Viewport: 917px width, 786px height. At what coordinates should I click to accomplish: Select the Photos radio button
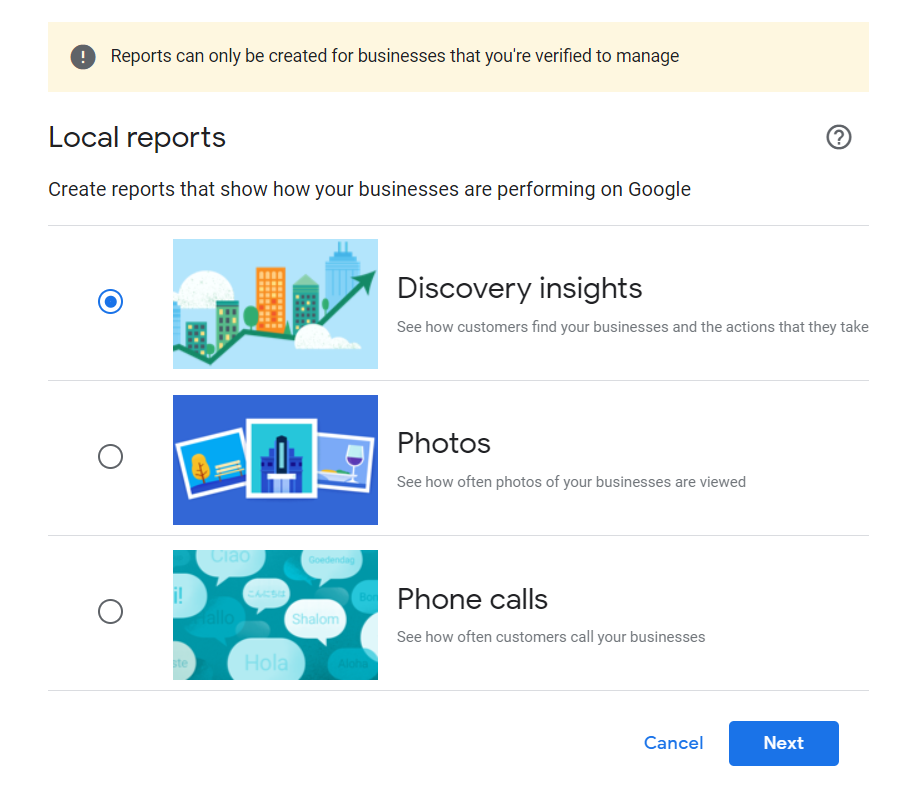click(x=111, y=457)
